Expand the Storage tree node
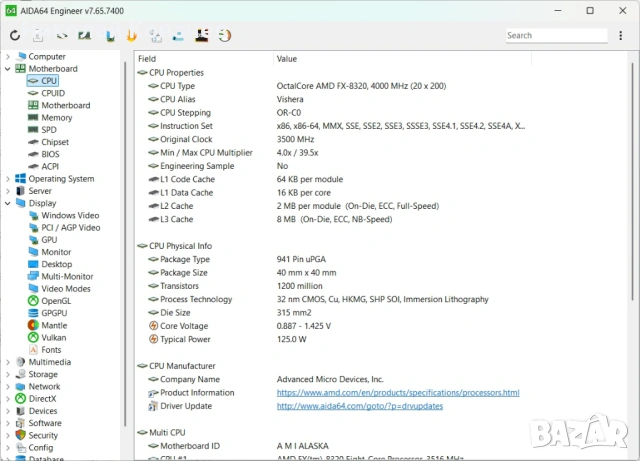This screenshot has height=461, width=640. pos(8,374)
